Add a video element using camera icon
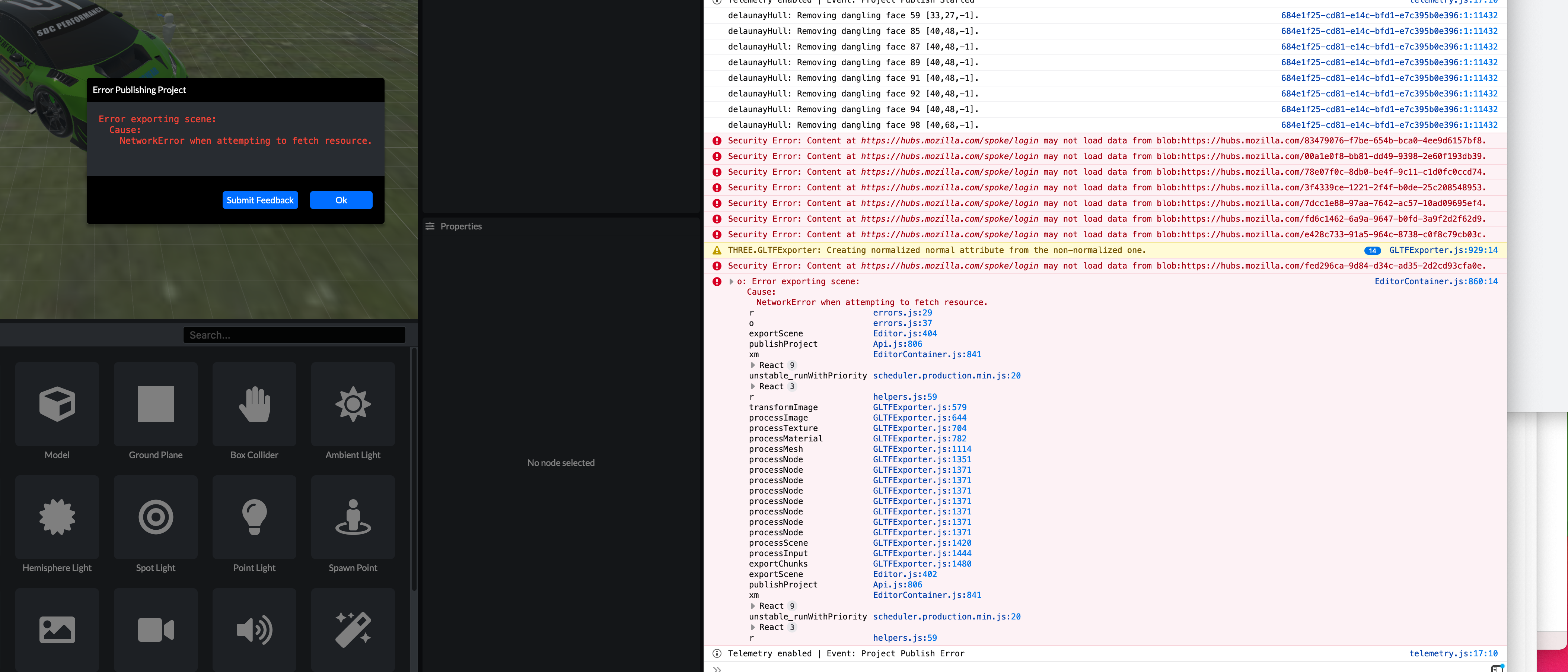1568x672 pixels. coord(155,630)
